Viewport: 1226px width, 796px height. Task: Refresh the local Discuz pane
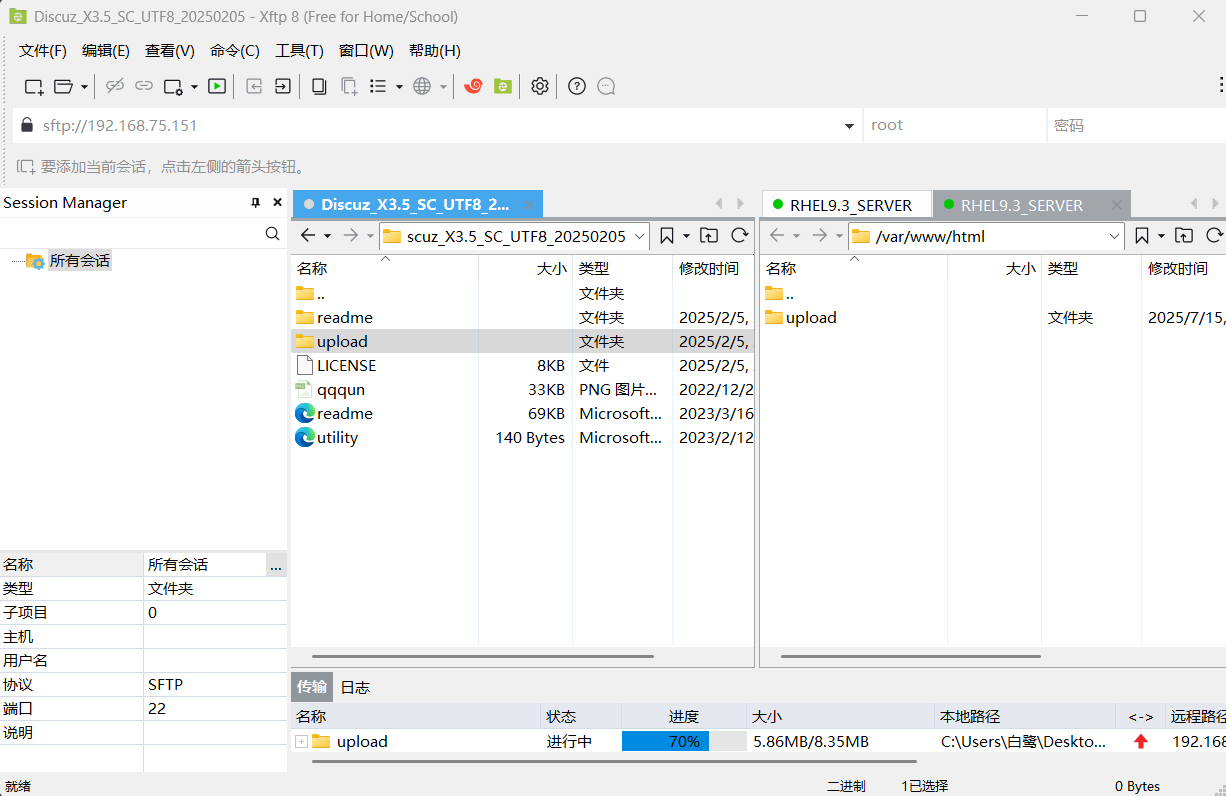(740, 235)
